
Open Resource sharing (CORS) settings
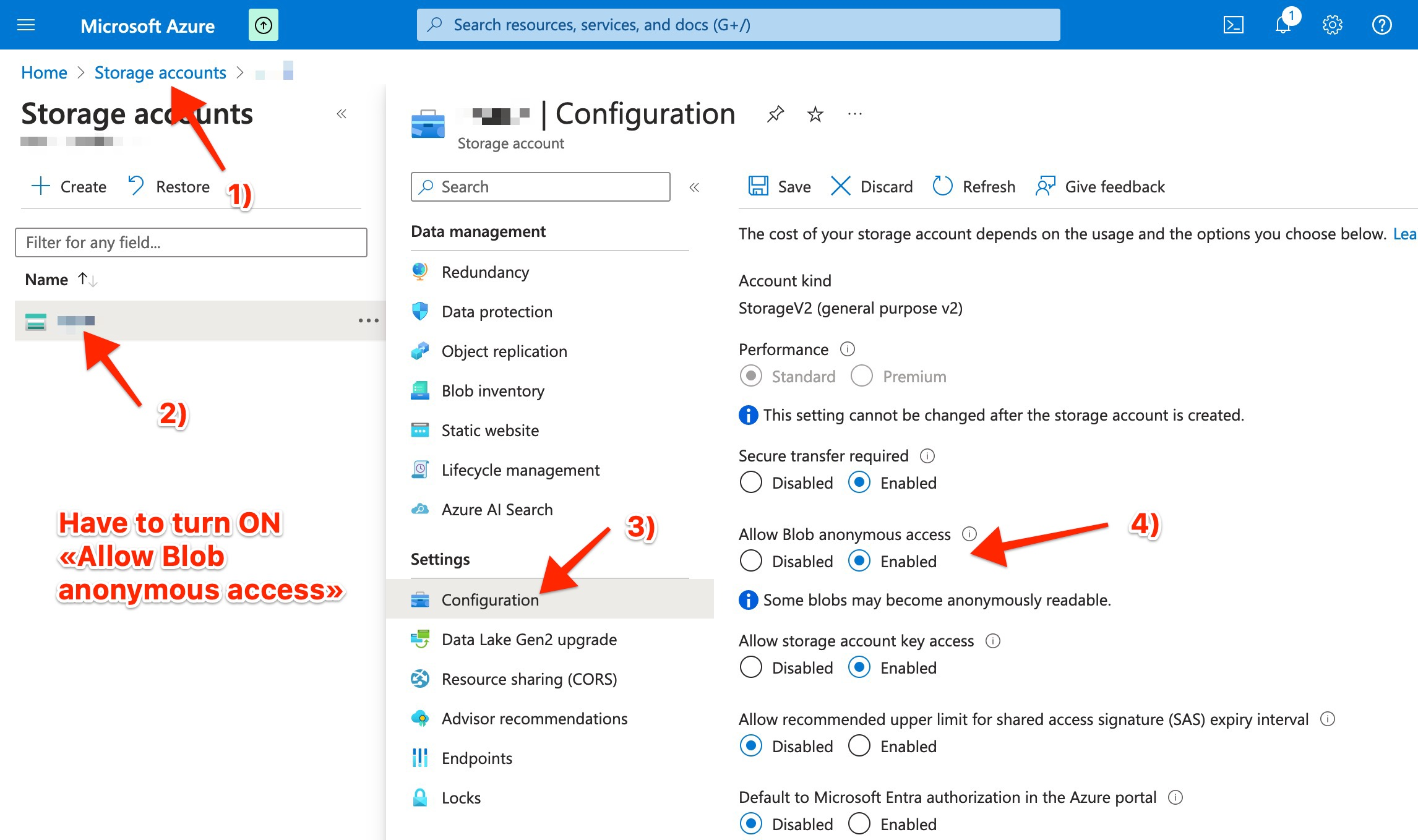click(529, 679)
